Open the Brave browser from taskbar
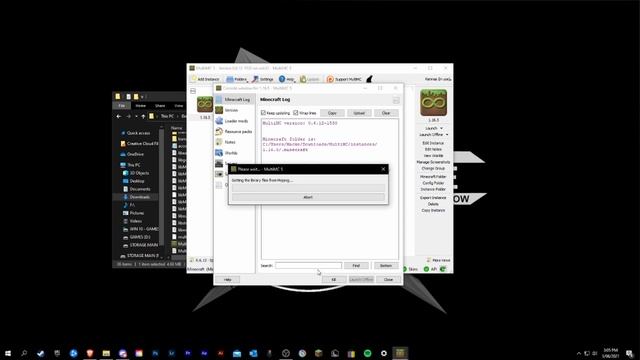The image size is (640, 360). coord(90,353)
